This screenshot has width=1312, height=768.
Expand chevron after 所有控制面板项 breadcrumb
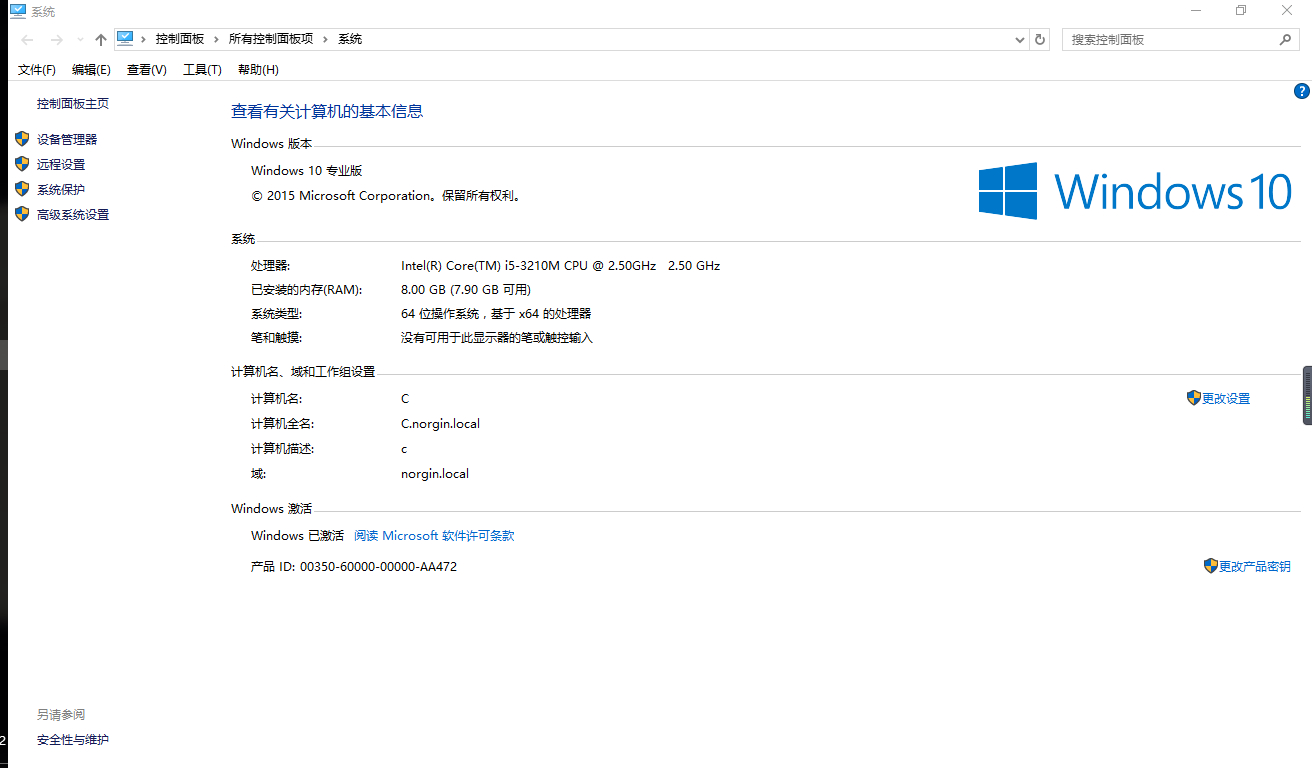tap(326, 40)
